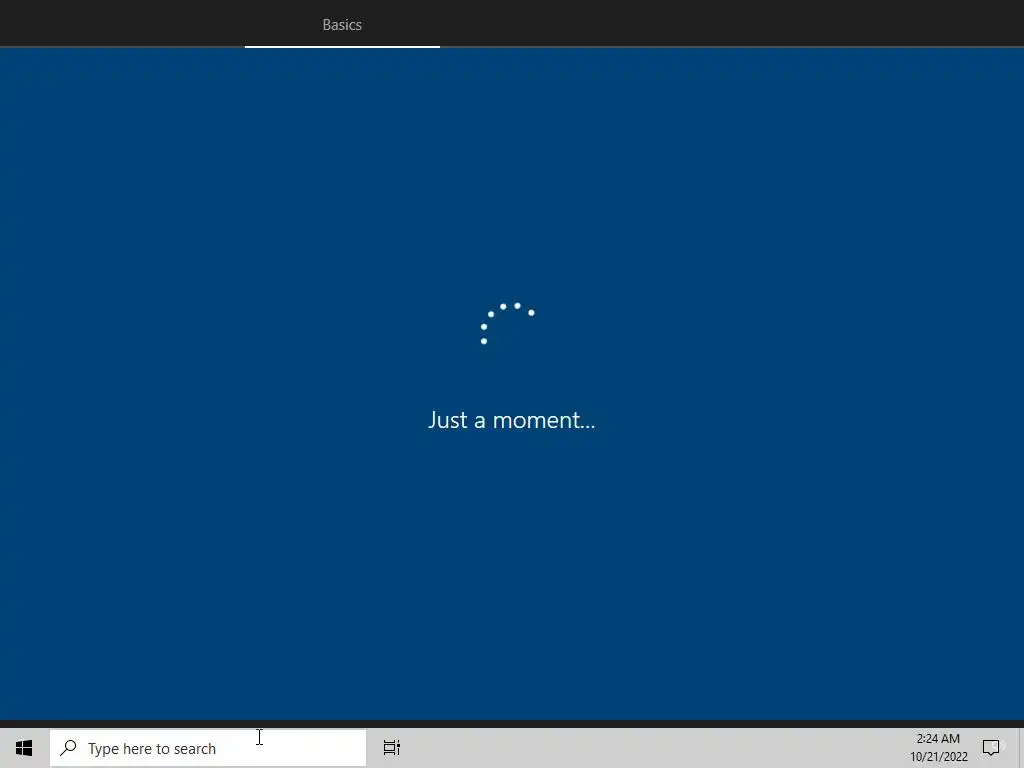Open the Windows Start menu
Image resolution: width=1024 pixels, height=768 pixels.
coord(24,748)
